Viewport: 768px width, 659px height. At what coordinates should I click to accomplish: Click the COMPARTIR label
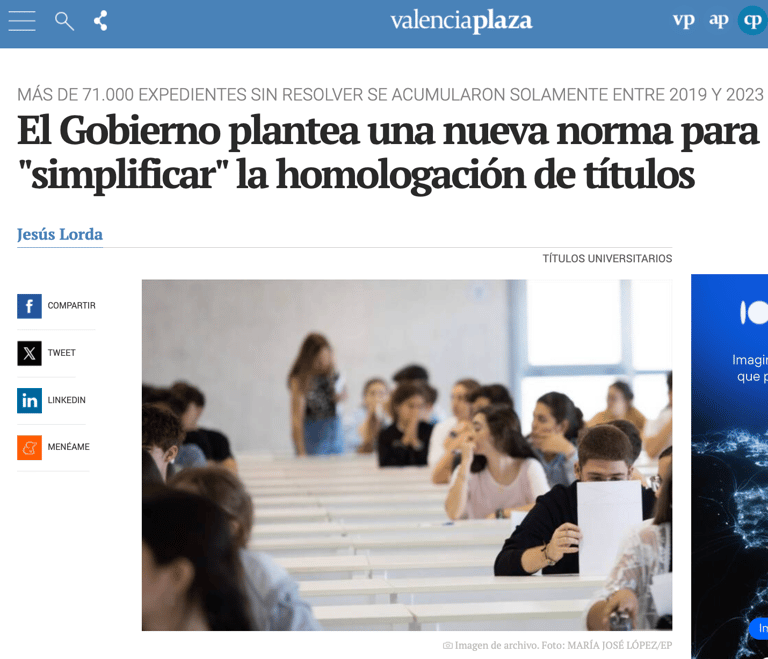point(72,306)
